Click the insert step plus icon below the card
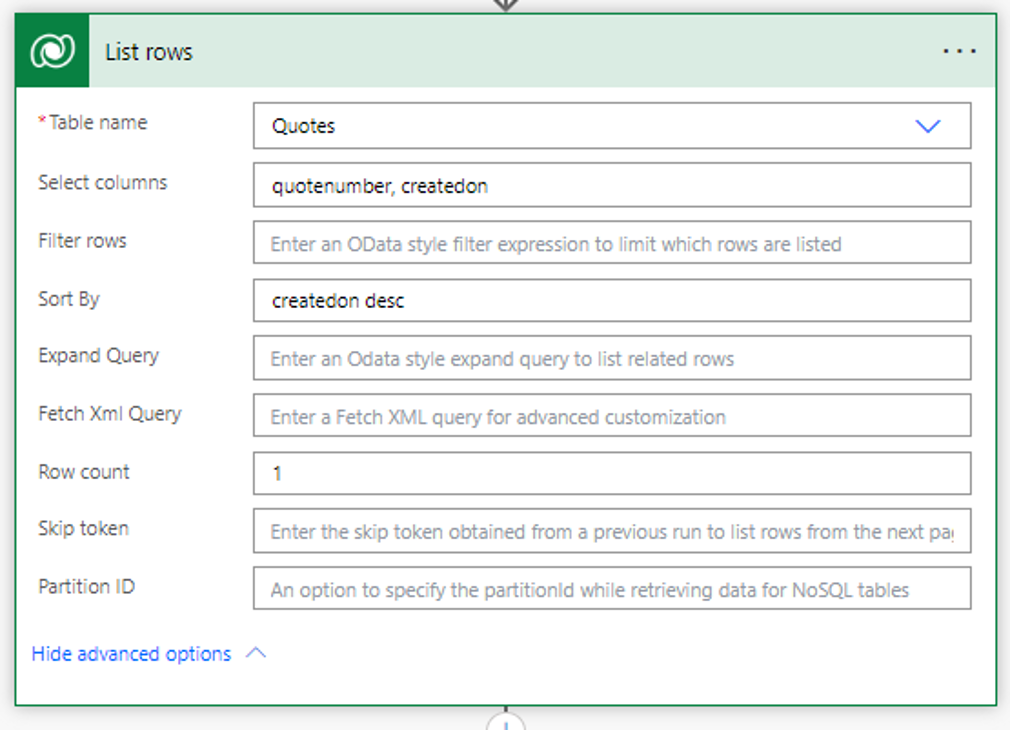The width and height of the screenshot is (1010, 730). tap(506, 722)
